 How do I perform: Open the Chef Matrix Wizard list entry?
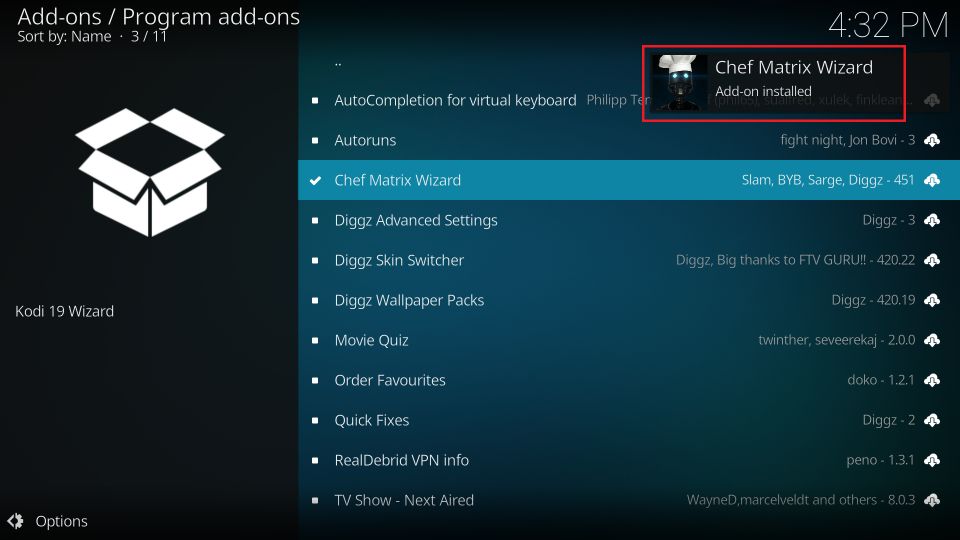[629, 180]
